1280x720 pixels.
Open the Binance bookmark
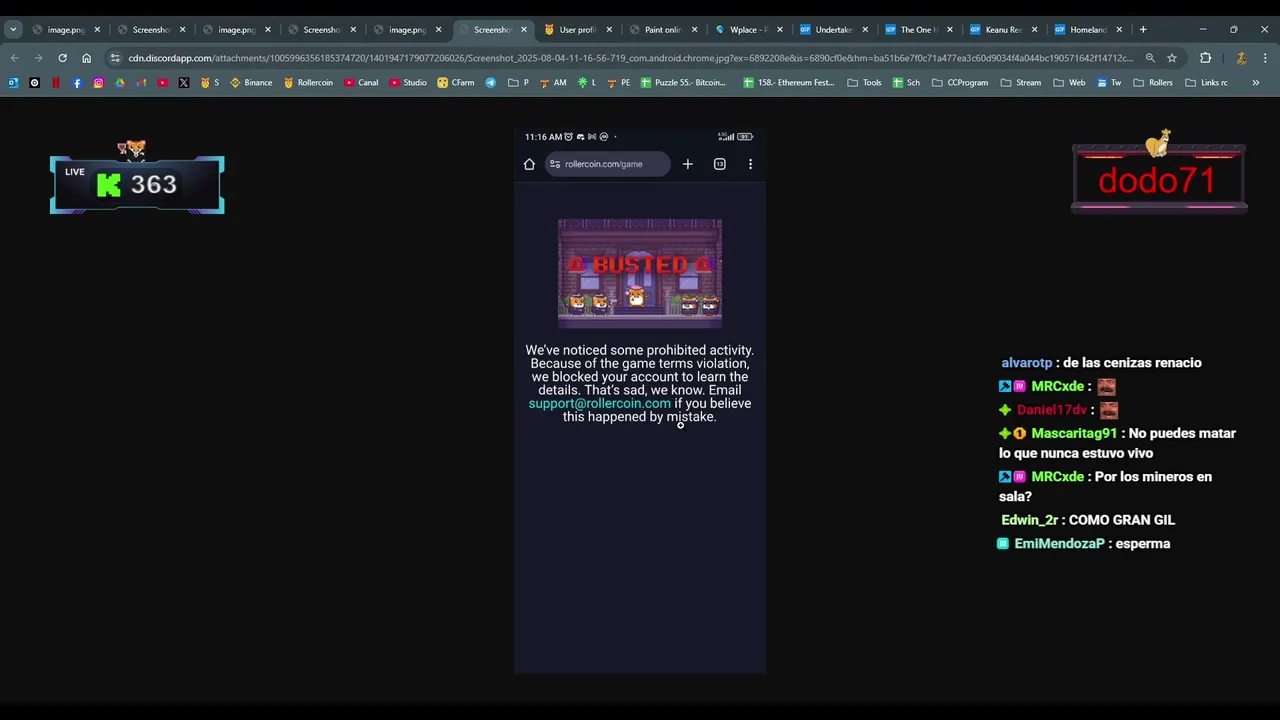[251, 83]
